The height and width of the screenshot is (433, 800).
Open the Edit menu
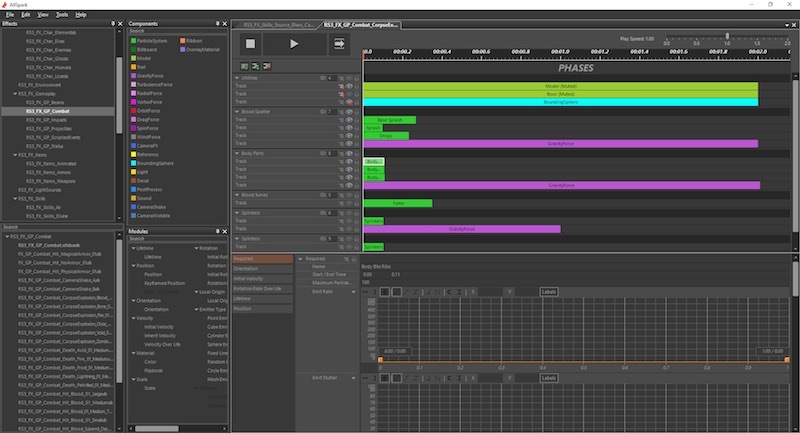coord(26,15)
